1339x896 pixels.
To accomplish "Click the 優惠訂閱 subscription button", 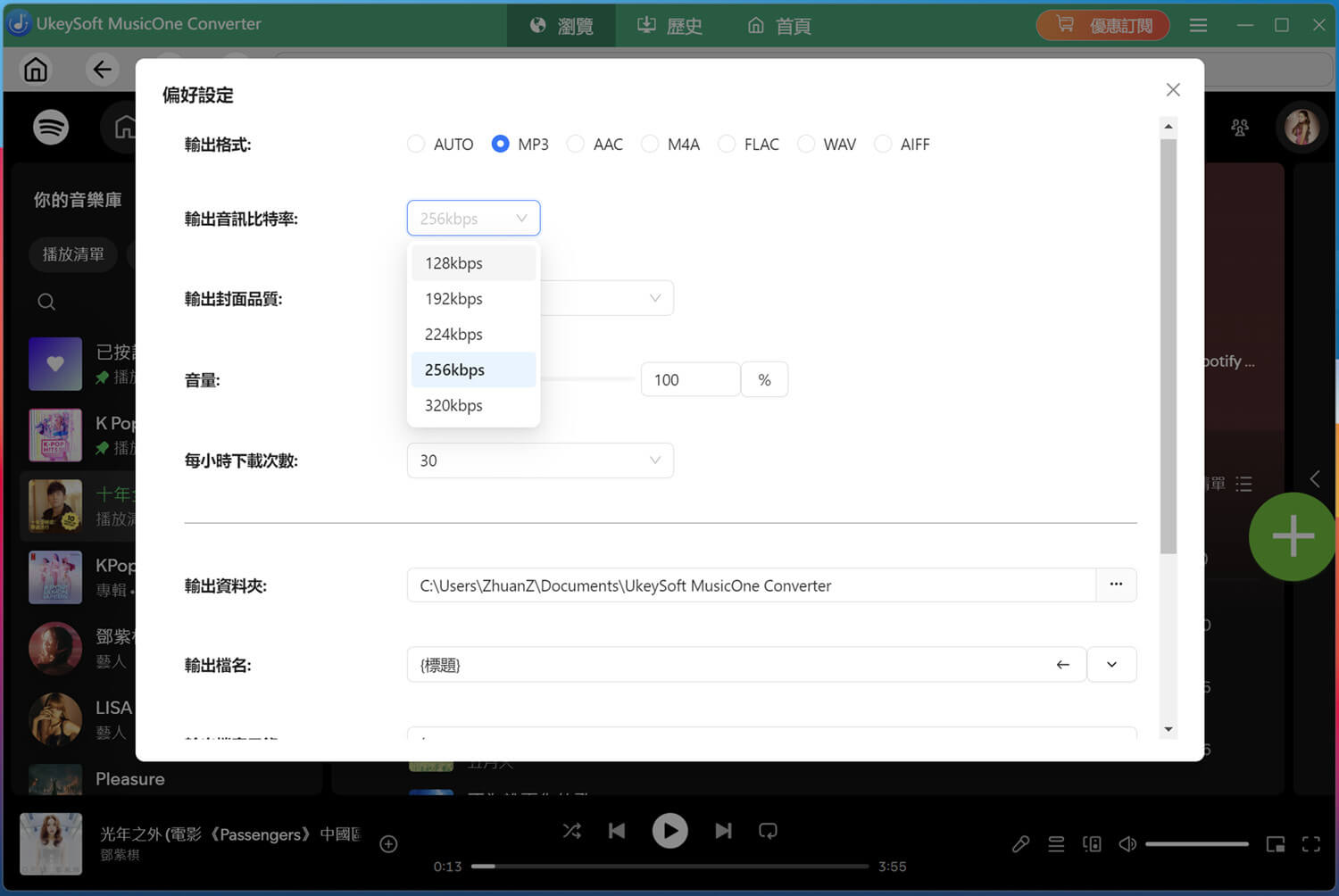I will tap(1103, 25).
